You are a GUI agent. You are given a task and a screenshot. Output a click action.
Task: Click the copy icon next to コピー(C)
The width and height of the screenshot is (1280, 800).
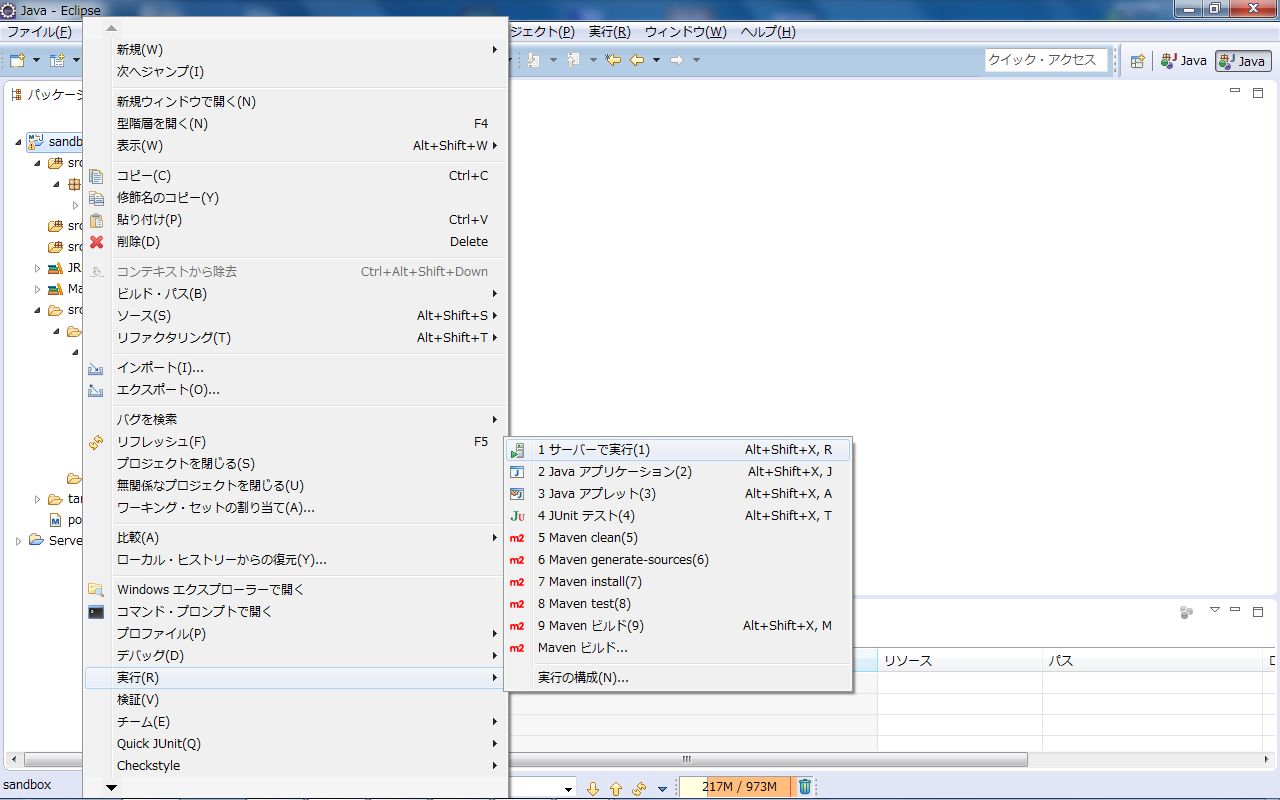[x=96, y=176]
